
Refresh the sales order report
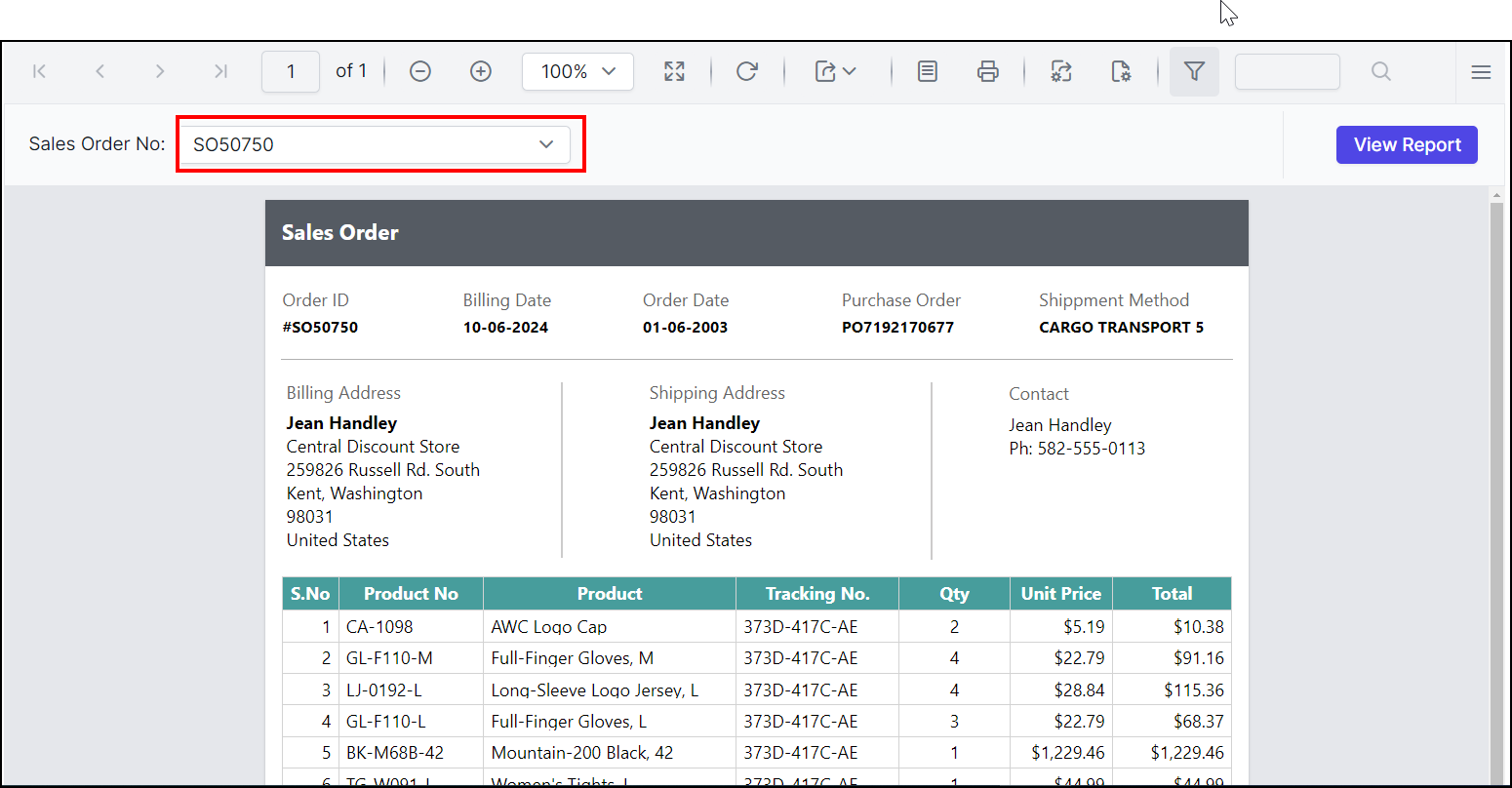(x=747, y=70)
